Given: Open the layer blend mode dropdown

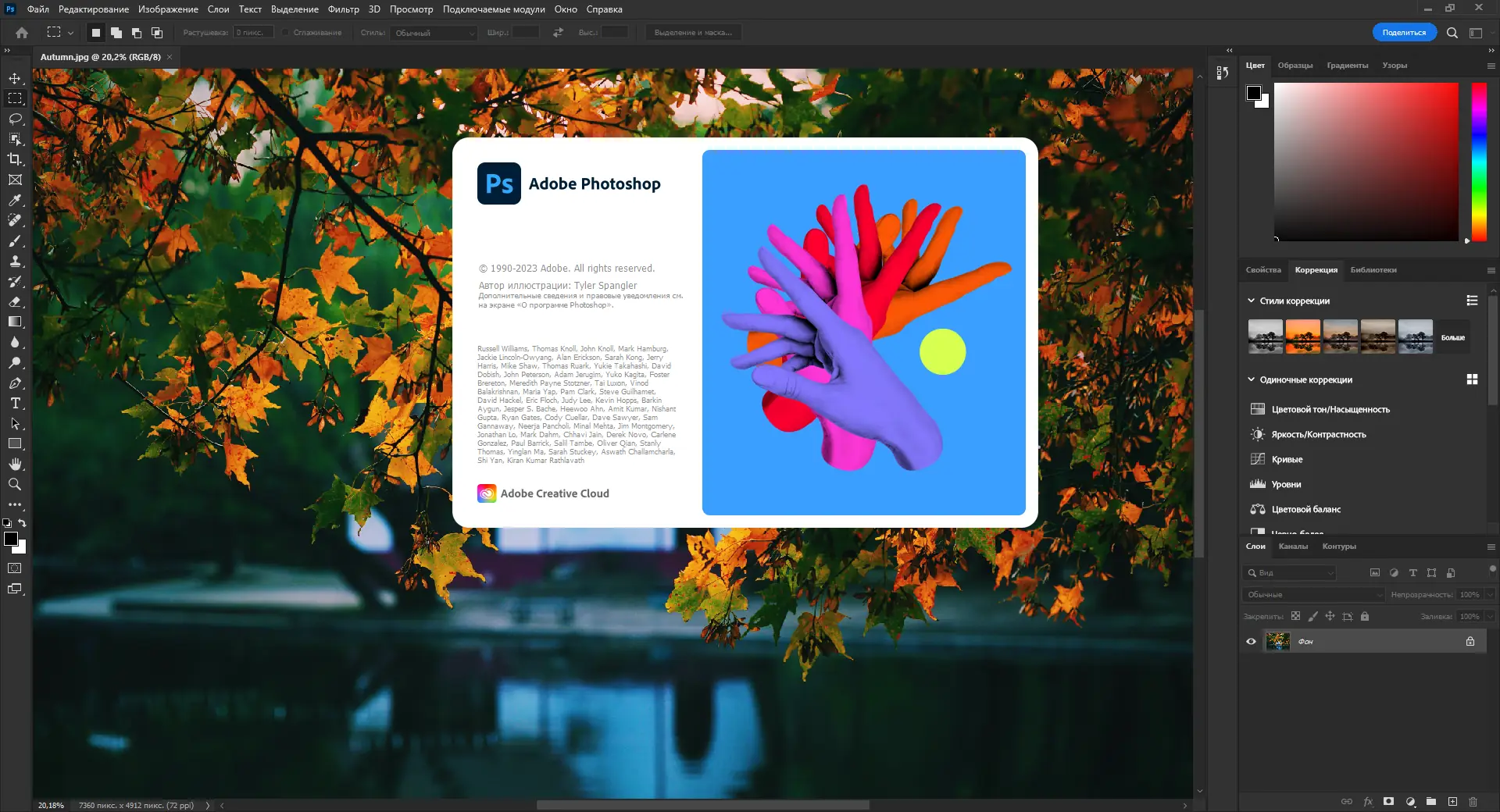Looking at the screenshot, I should point(1312,594).
